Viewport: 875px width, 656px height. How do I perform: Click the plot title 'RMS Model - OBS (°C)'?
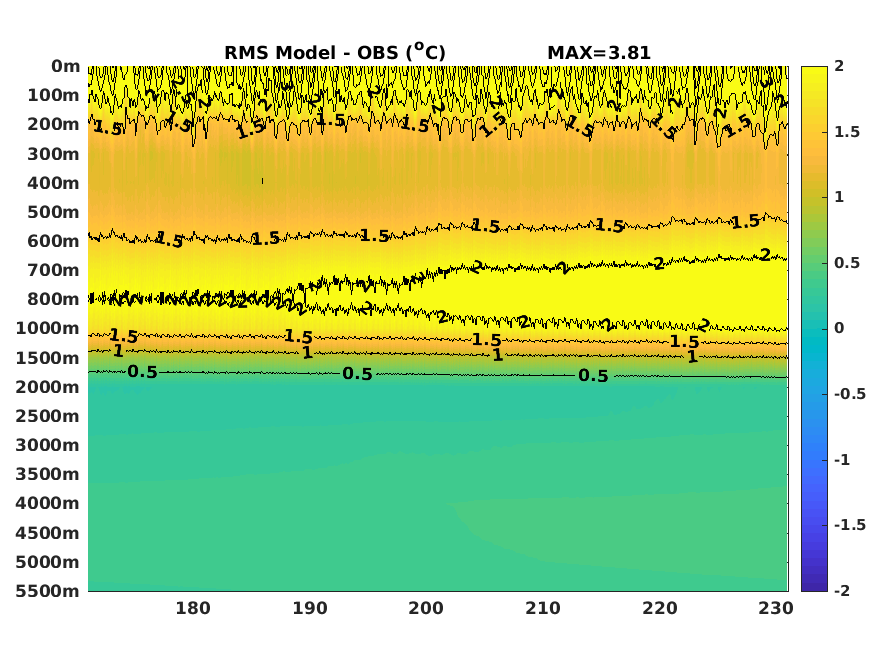click(335, 52)
